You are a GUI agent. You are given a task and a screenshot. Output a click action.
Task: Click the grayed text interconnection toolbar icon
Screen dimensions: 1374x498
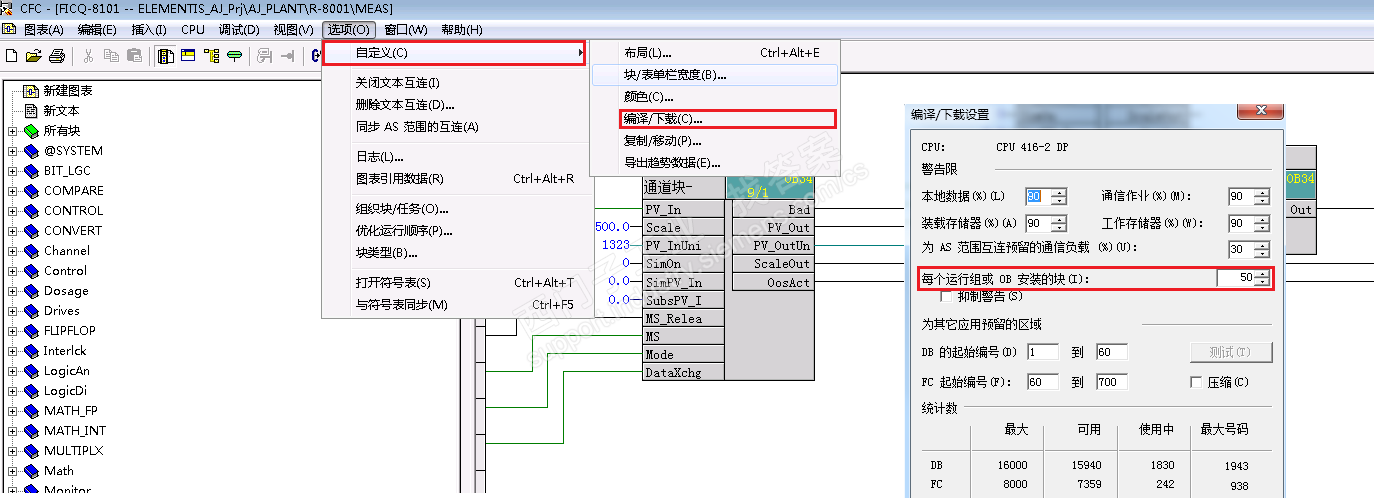click(x=265, y=56)
